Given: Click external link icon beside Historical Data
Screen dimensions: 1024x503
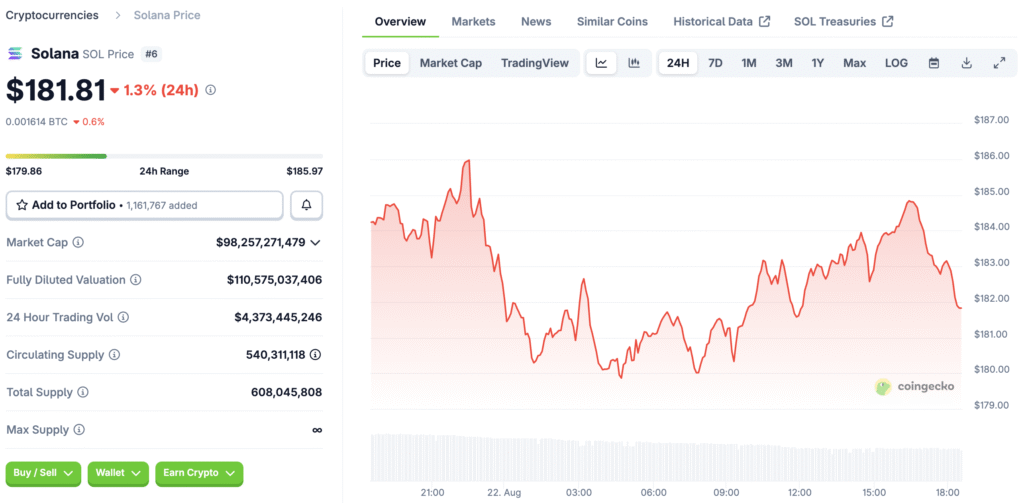Looking at the screenshot, I should (x=765, y=21).
